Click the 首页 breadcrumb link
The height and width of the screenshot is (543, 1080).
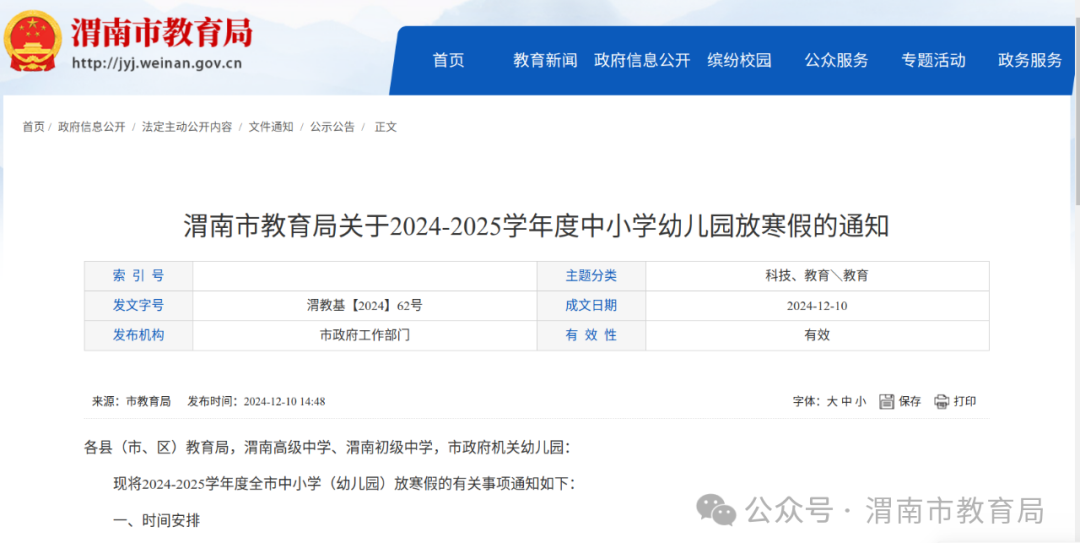tap(33, 127)
